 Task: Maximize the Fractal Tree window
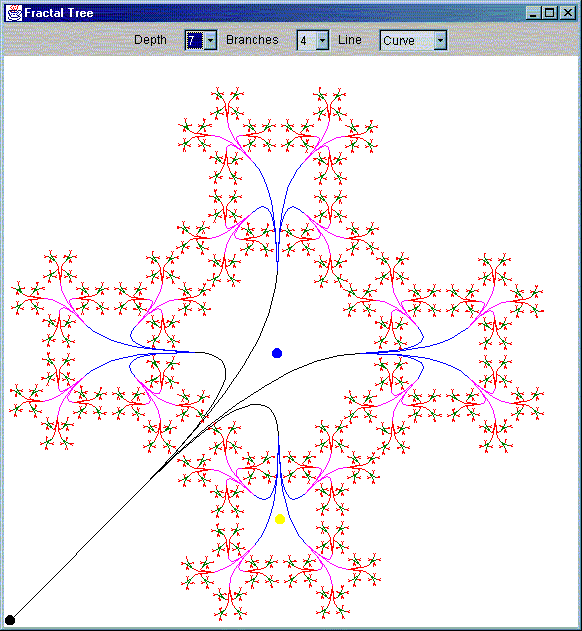click(x=549, y=13)
